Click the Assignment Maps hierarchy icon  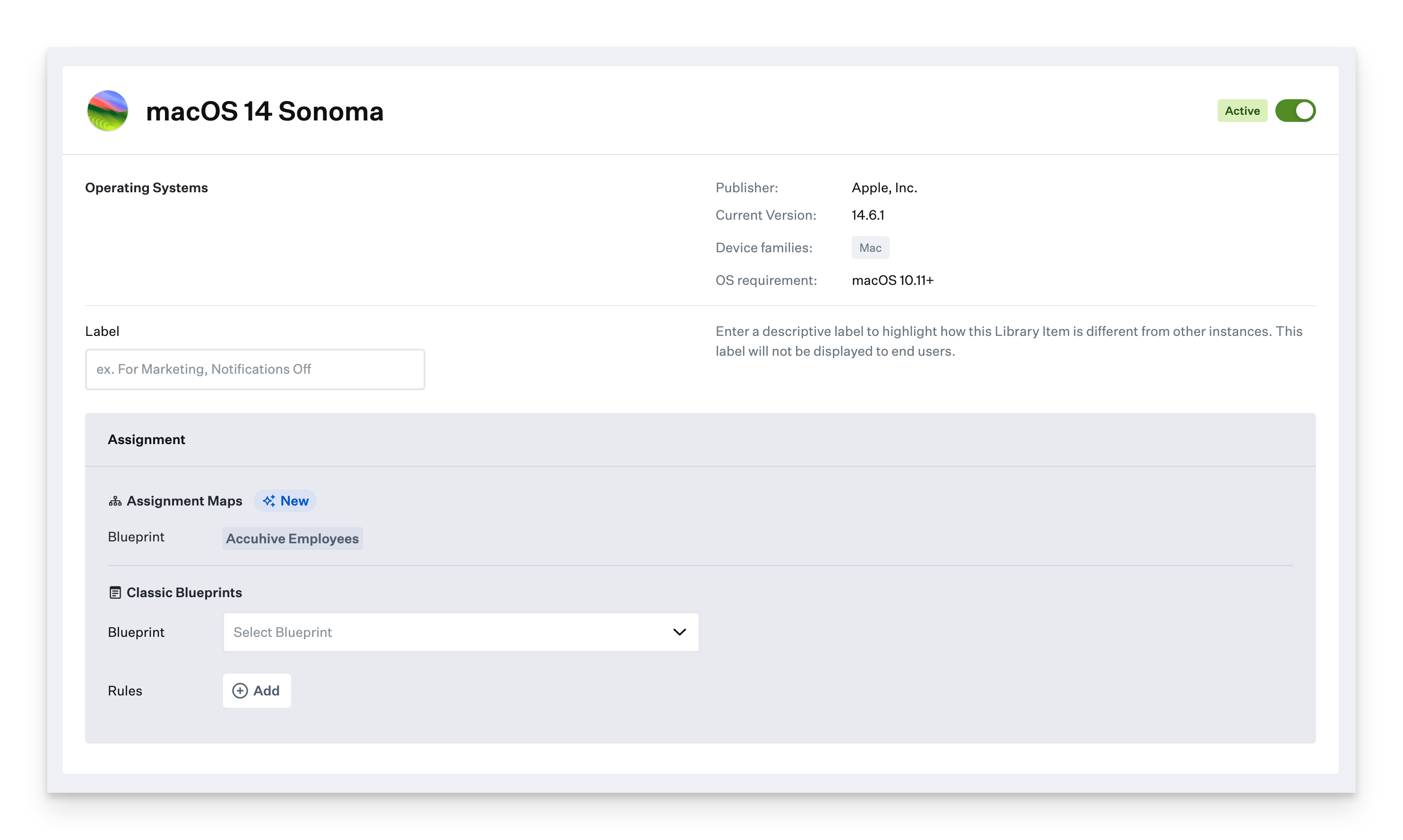click(x=115, y=501)
